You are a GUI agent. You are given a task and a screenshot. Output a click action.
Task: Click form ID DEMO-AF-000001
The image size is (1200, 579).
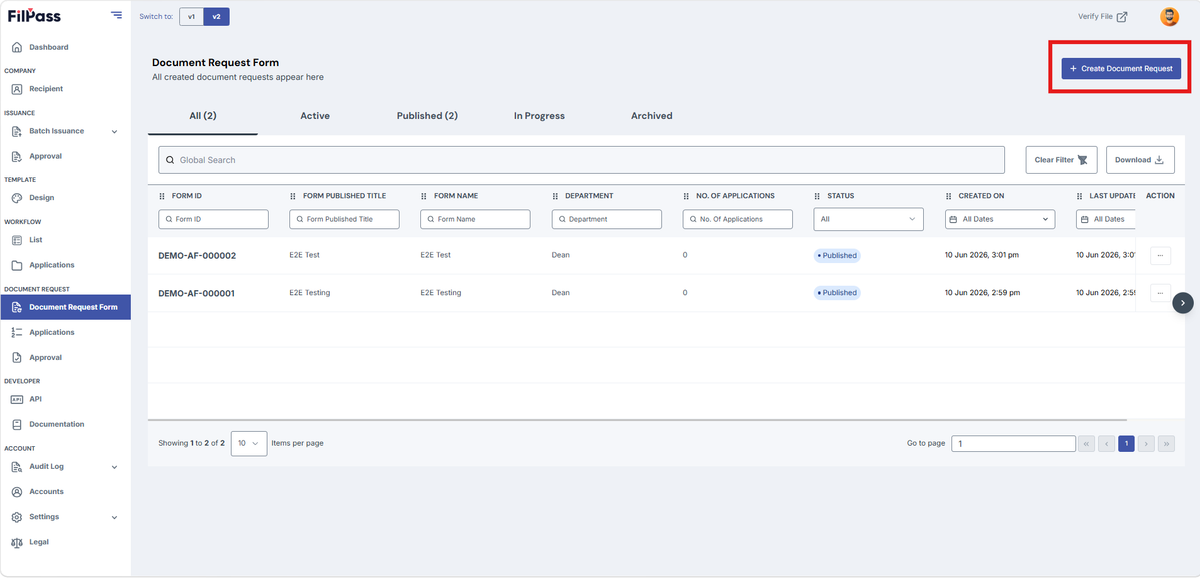pyautogui.click(x=197, y=293)
